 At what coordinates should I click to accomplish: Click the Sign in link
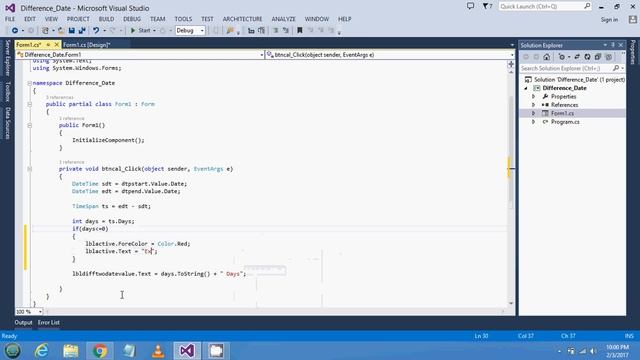pyautogui.click(x=609, y=20)
